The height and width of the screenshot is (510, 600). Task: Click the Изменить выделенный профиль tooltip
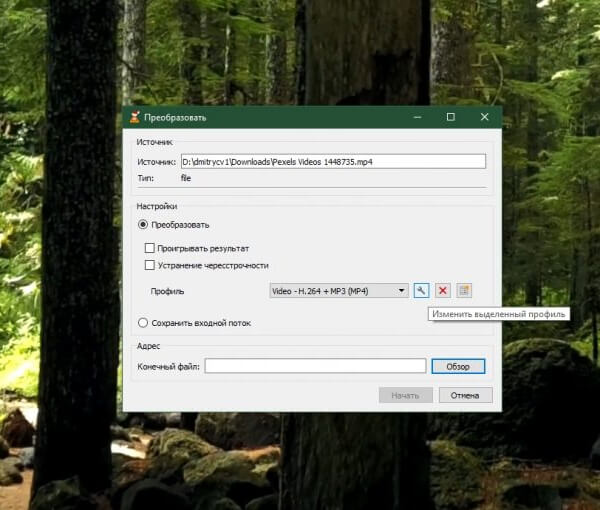(x=499, y=314)
